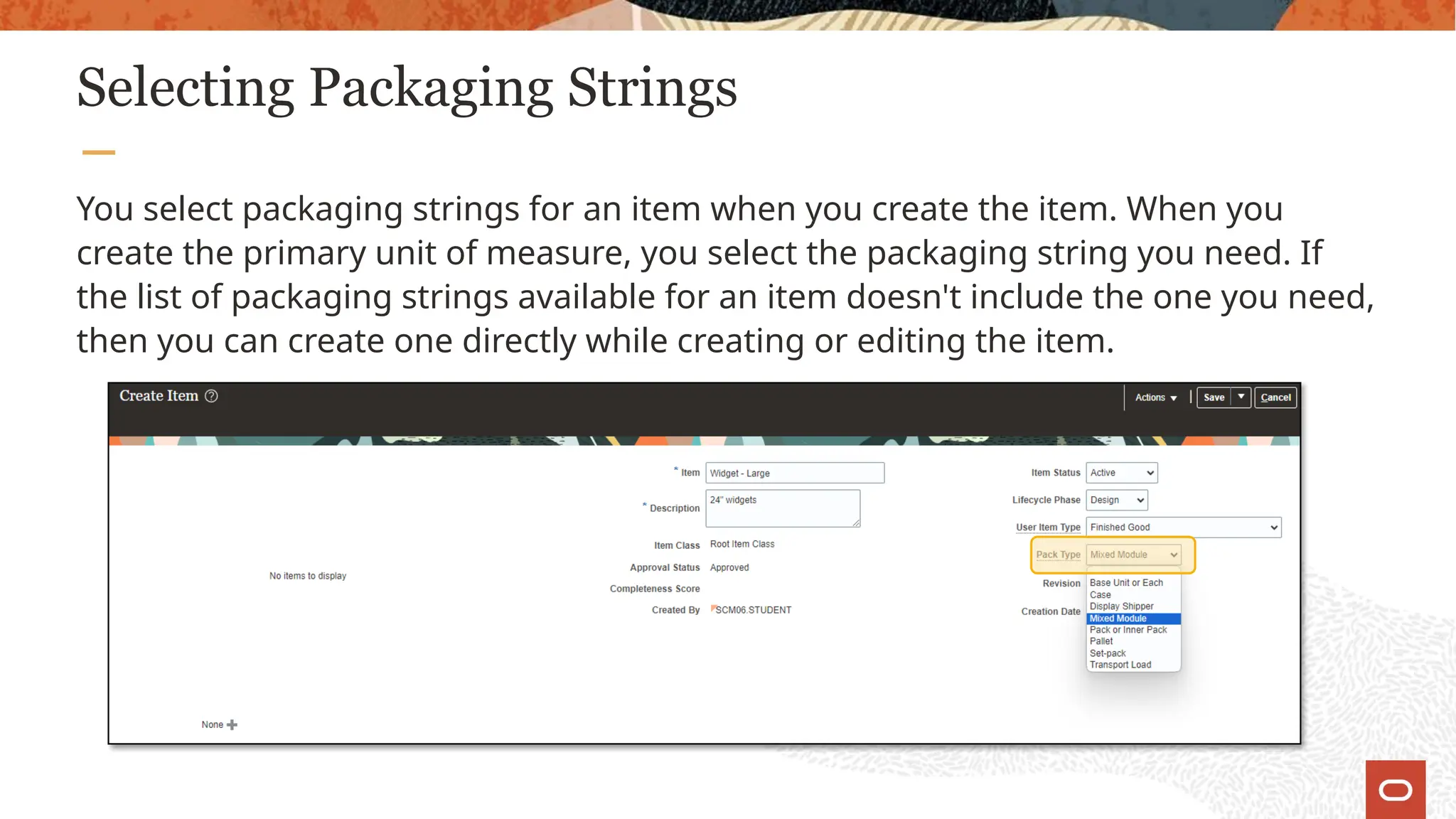The height and width of the screenshot is (819, 1456).
Task: Pick Mixed Module in the list
Action: tap(1133, 619)
